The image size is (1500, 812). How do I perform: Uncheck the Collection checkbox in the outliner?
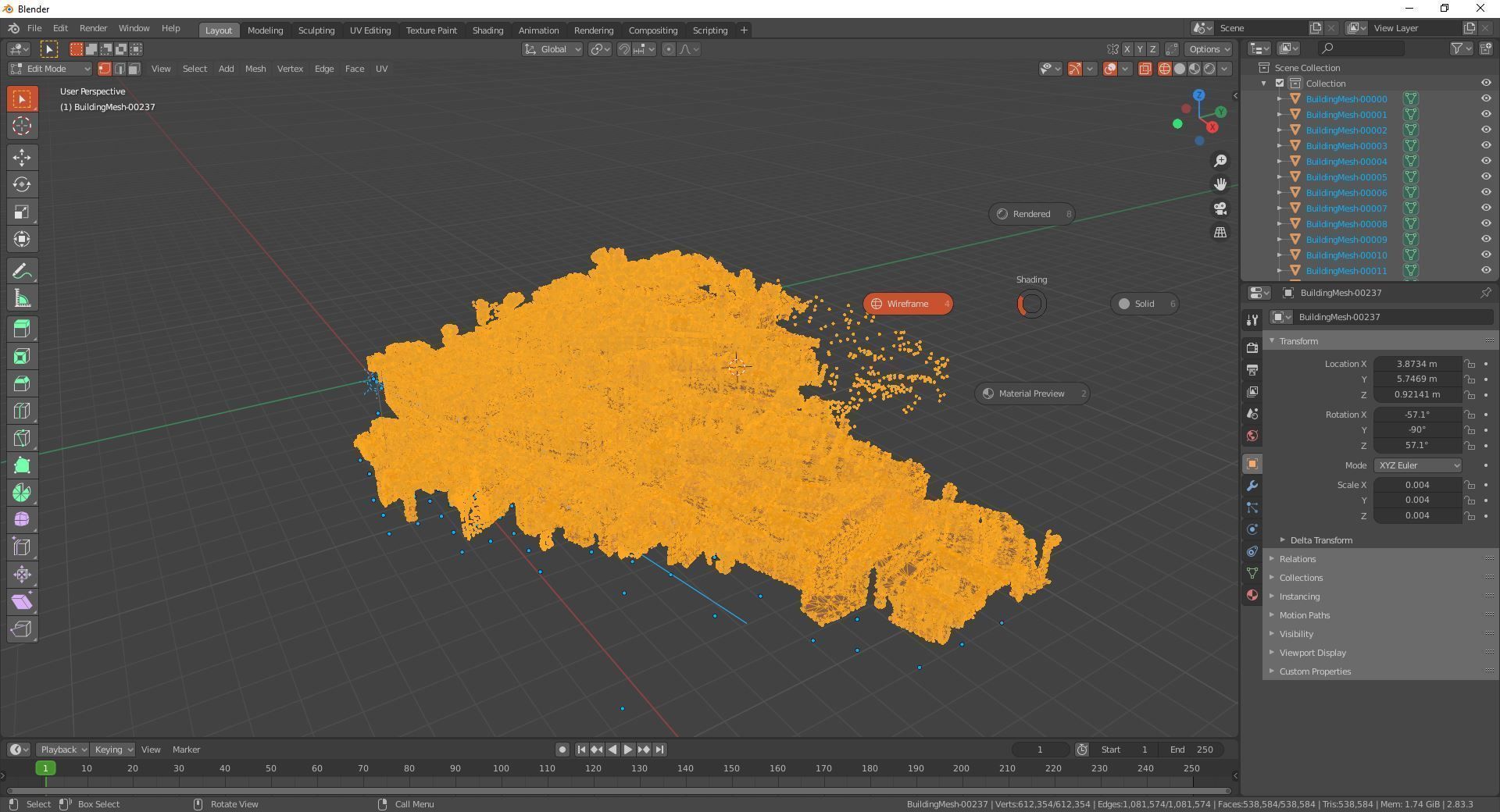1280,84
